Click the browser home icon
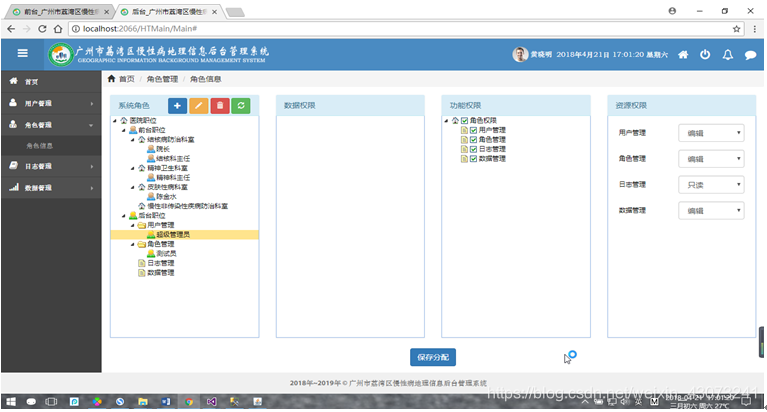 [58, 29]
